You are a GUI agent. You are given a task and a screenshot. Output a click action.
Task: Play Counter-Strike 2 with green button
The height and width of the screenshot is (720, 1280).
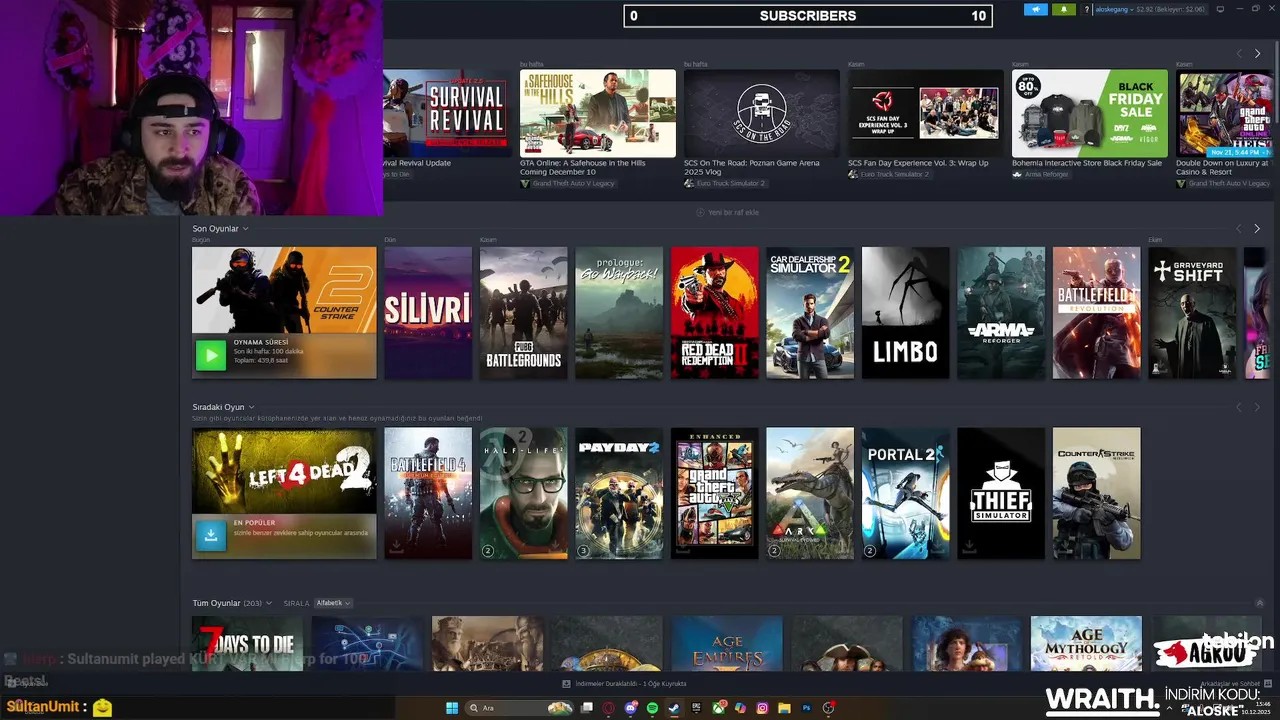point(210,355)
